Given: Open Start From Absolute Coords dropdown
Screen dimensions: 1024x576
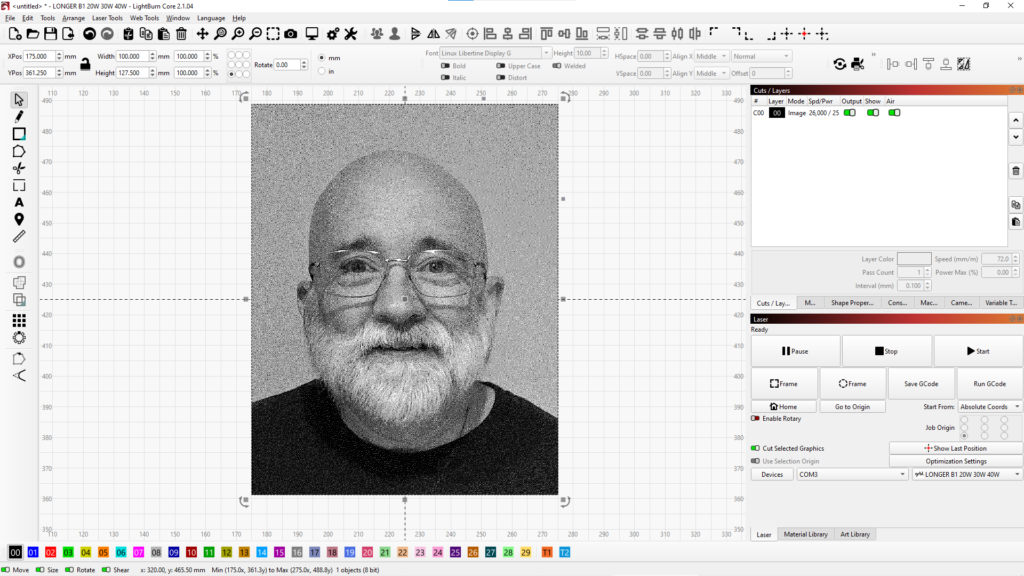Looking at the screenshot, I should [989, 406].
